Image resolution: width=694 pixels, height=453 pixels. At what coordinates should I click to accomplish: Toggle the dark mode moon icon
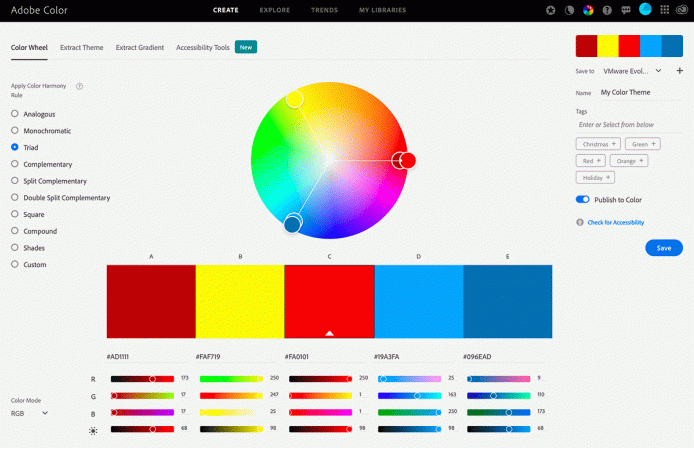[x=570, y=10]
